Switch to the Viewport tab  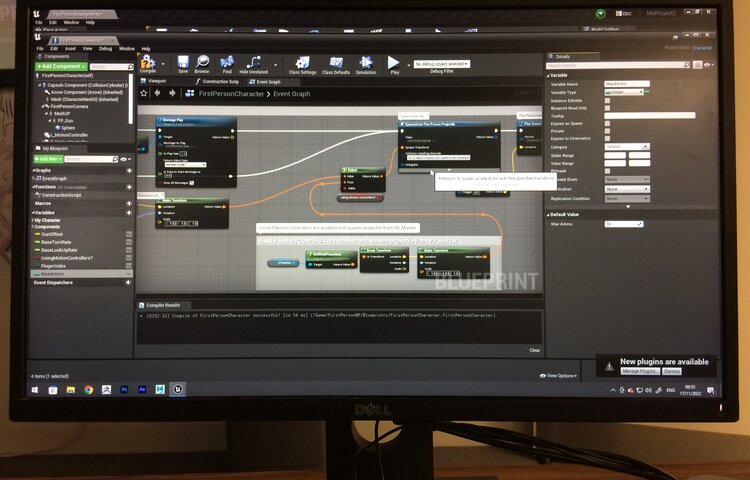click(x=154, y=81)
